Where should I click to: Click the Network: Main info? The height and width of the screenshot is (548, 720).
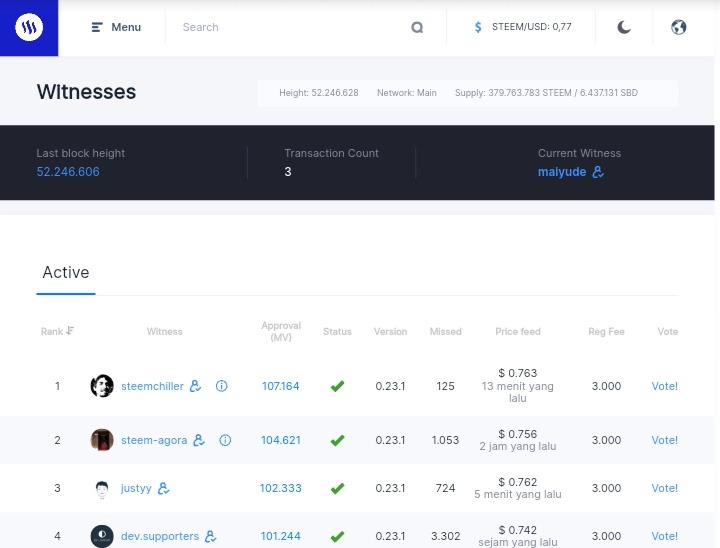click(x=407, y=93)
